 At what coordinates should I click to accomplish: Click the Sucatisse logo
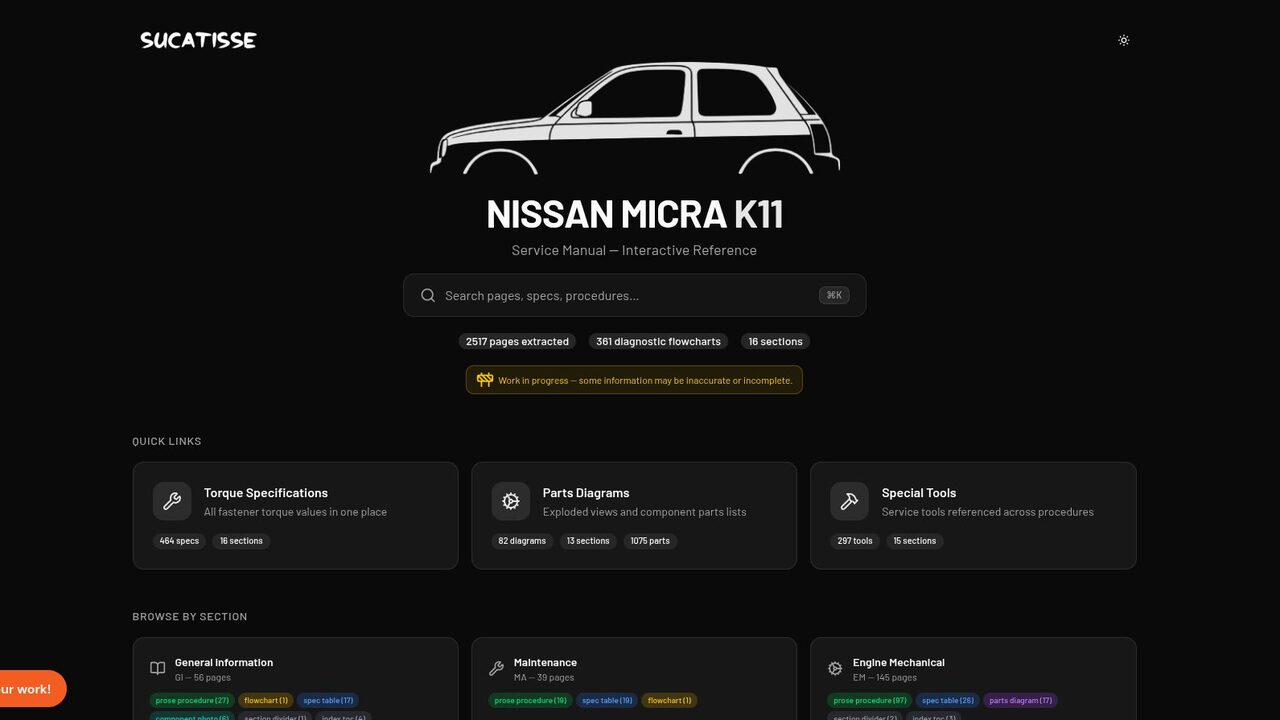pyautogui.click(x=198, y=40)
